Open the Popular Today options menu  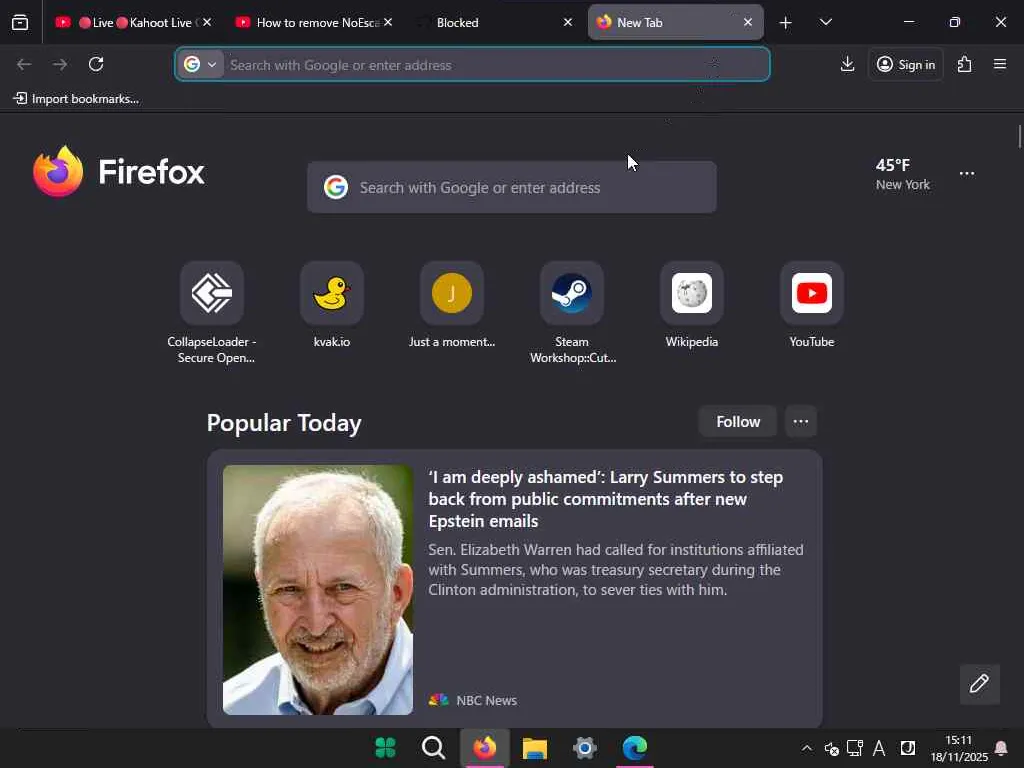pyautogui.click(x=801, y=421)
